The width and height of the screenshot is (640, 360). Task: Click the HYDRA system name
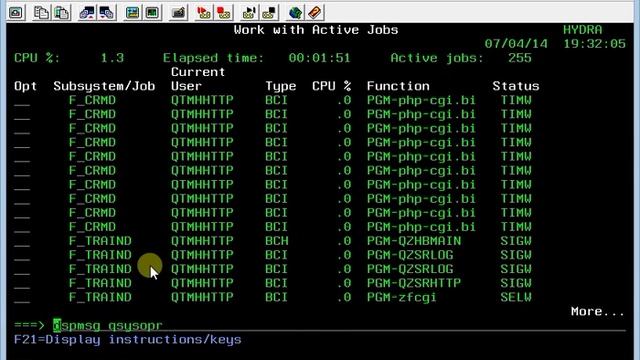pyautogui.click(x=582, y=30)
